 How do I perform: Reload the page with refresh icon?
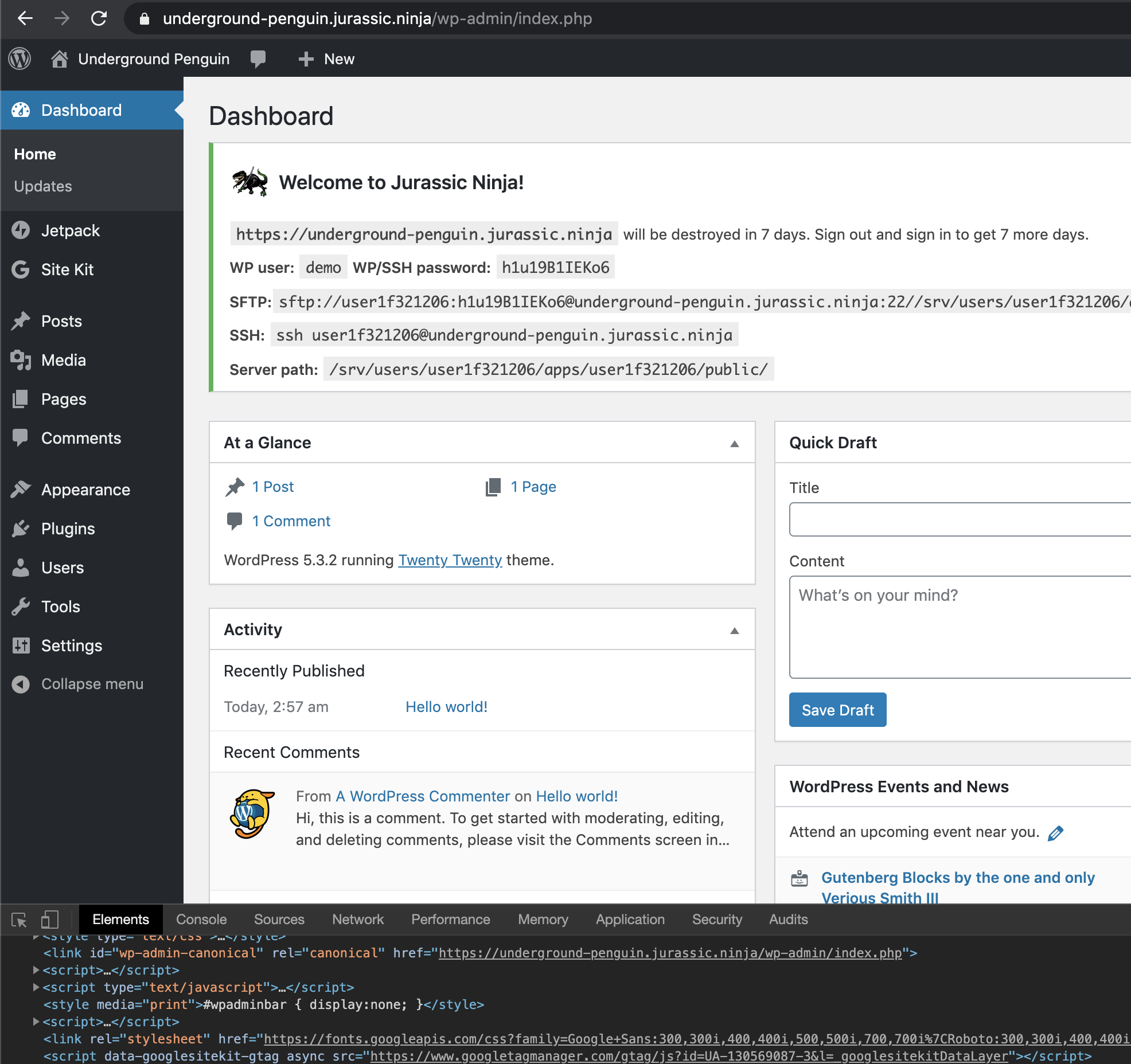tap(99, 18)
